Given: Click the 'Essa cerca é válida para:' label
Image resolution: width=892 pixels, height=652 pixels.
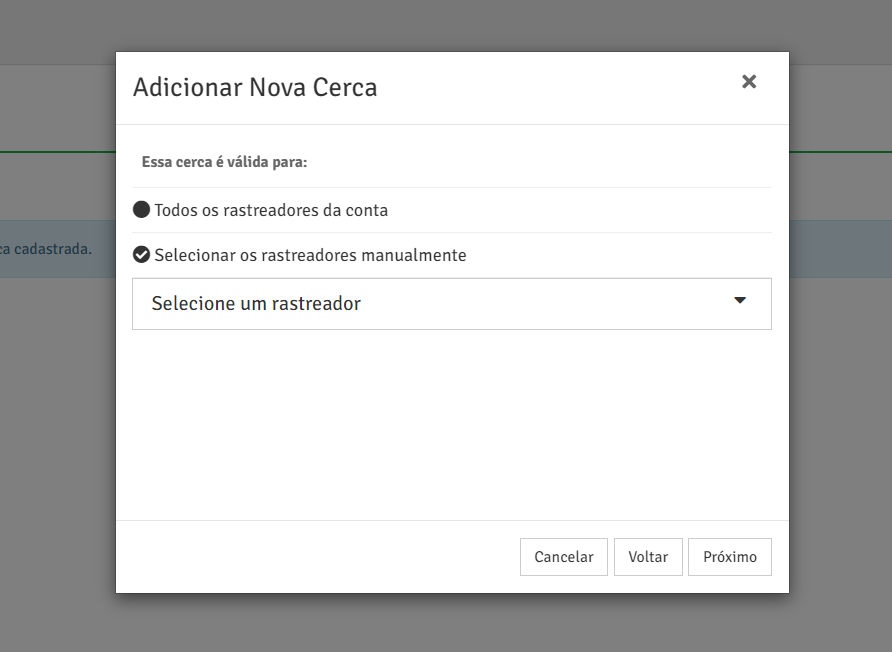Looking at the screenshot, I should tap(224, 162).
